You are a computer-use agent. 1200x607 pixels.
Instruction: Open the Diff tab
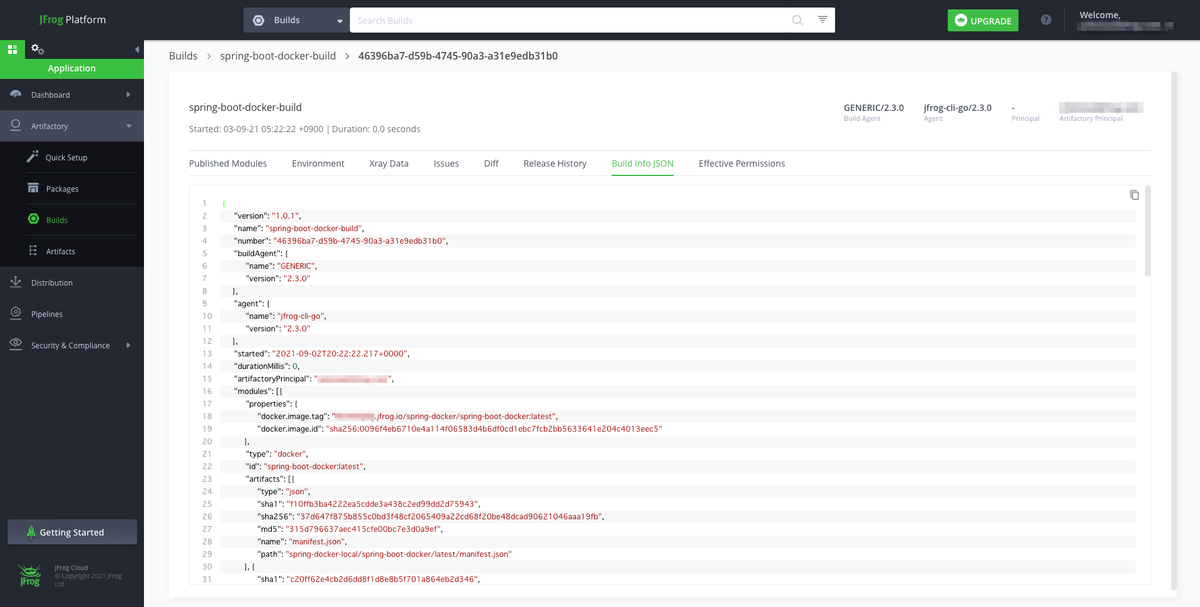491,163
